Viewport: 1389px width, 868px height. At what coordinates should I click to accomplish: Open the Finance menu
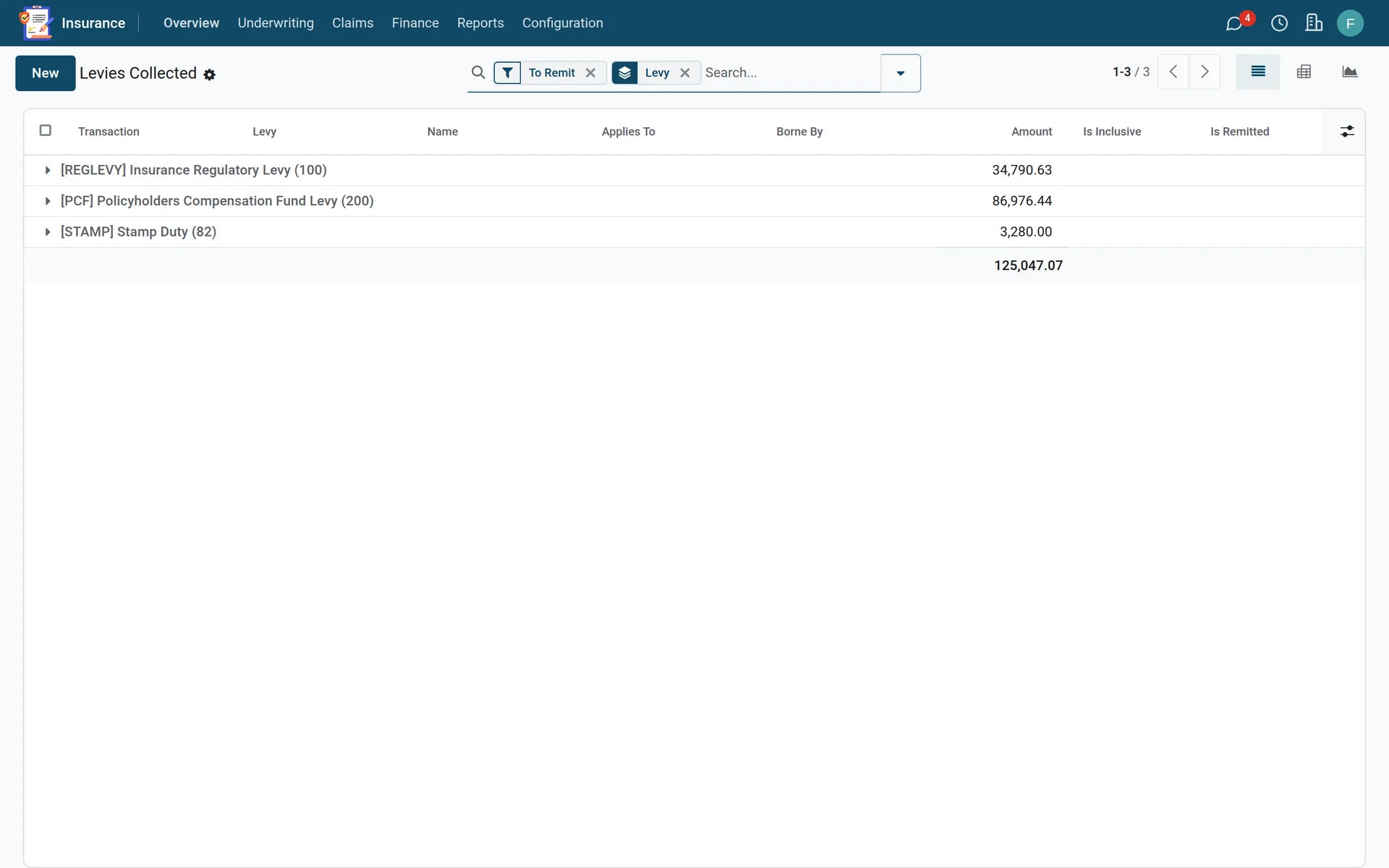415,23
